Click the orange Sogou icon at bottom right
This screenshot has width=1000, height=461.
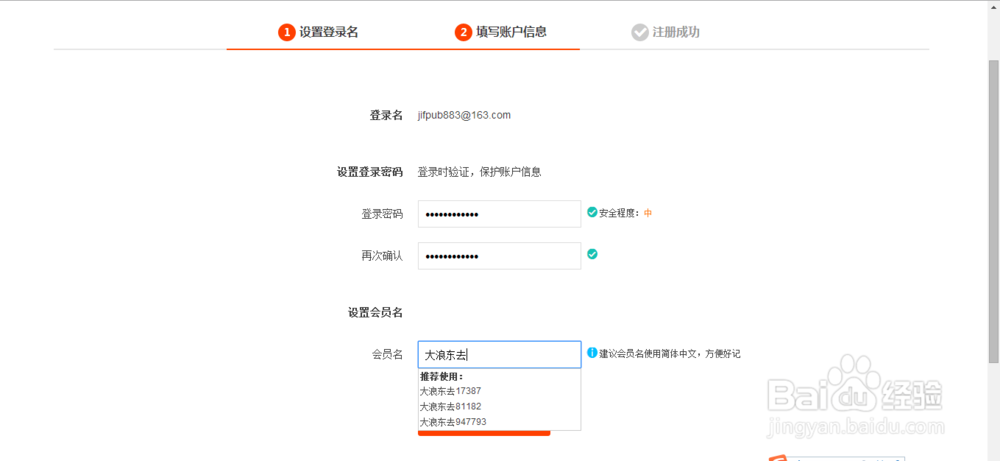[x=777, y=458]
